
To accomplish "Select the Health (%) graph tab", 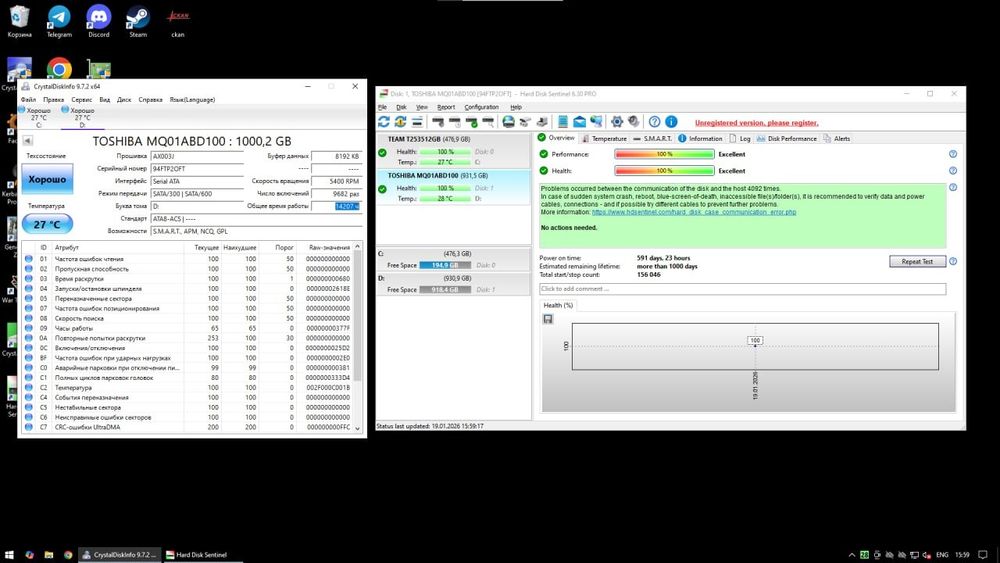I will [558, 305].
